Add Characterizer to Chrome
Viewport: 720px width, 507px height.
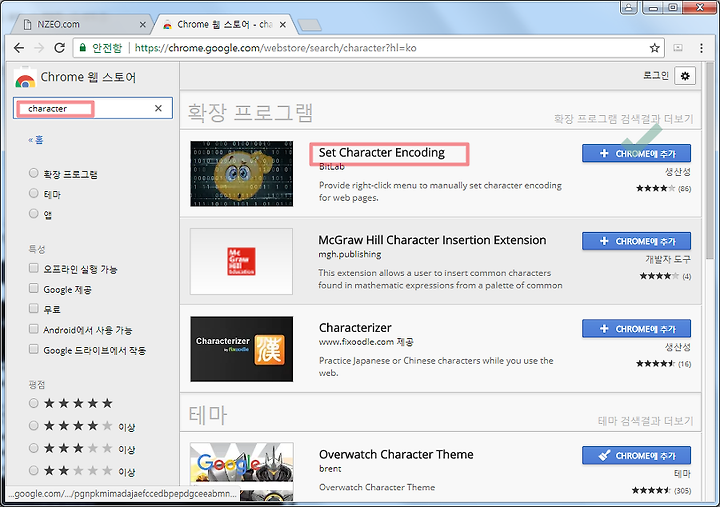pos(636,329)
